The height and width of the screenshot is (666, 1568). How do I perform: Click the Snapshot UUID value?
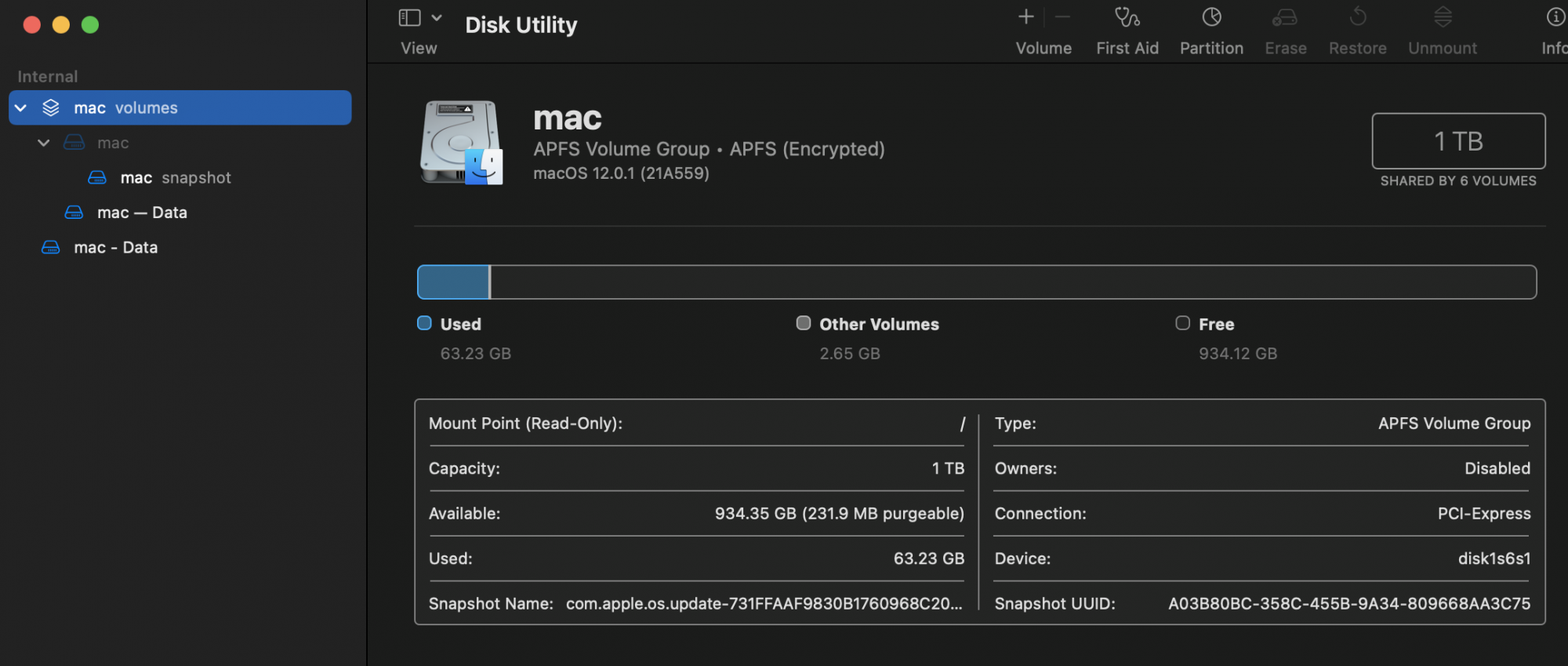(x=1349, y=604)
